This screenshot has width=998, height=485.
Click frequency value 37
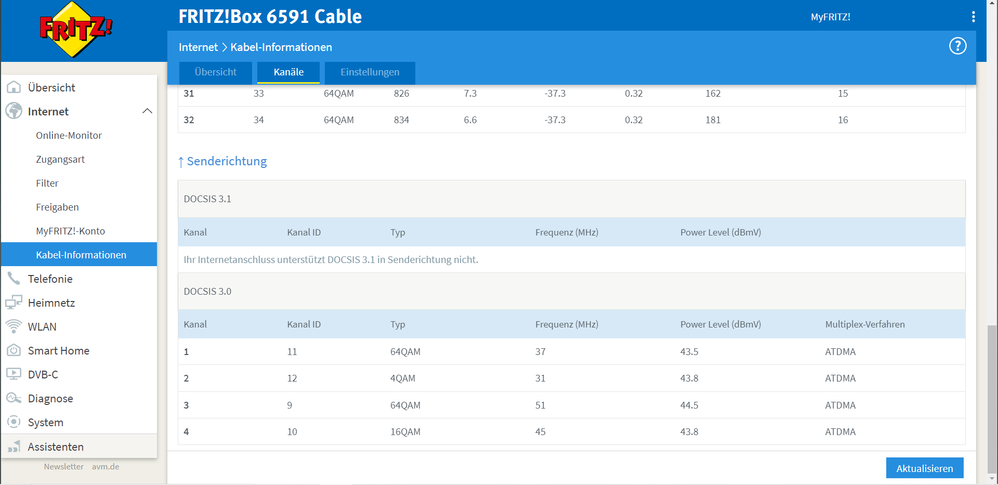point(540,351)
